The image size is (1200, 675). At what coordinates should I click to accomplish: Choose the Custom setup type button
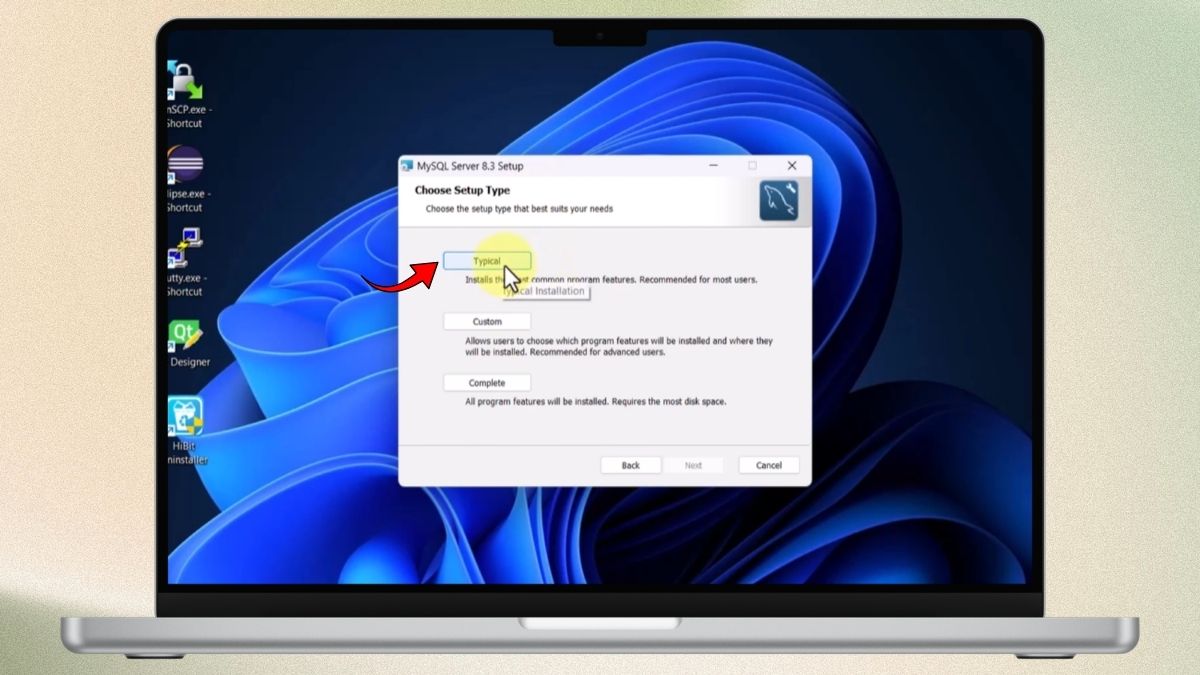click(487, 322)
